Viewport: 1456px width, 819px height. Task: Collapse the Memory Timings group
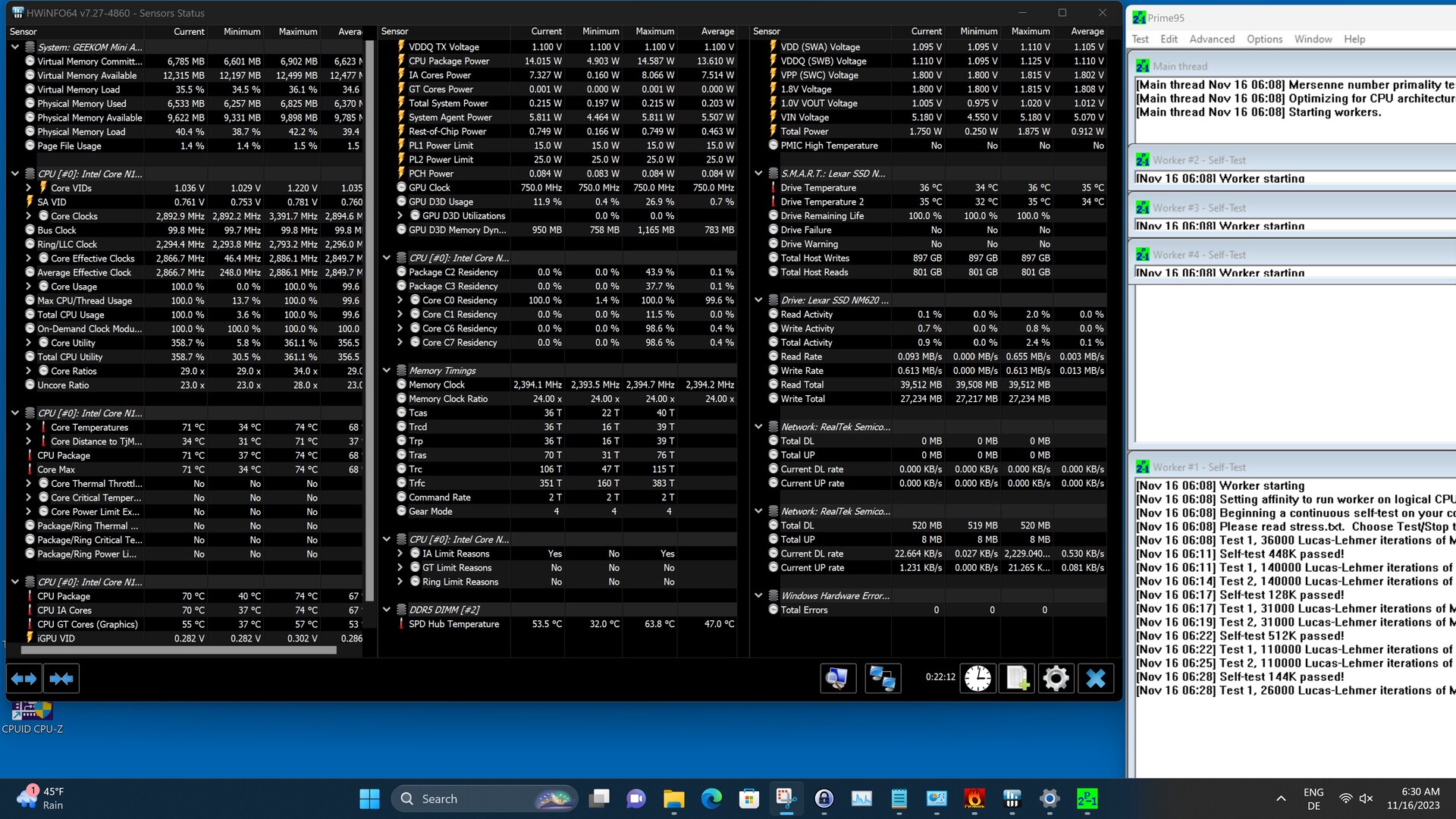click(387, 371)
